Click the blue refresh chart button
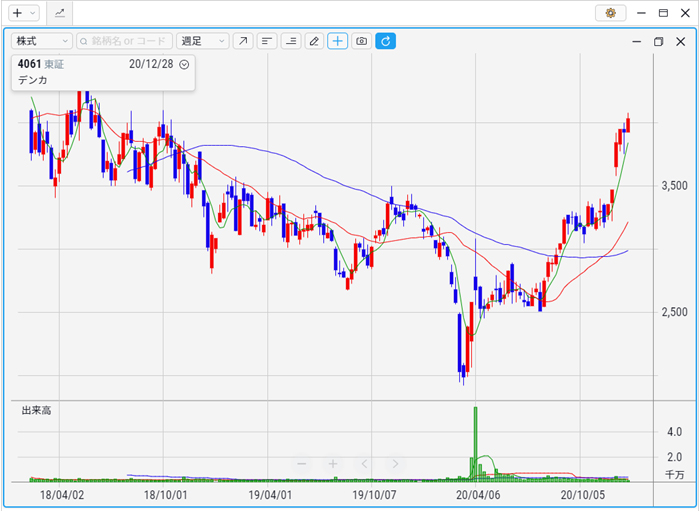The width and height of the screenshot is (700, 512). coord(386,41)
